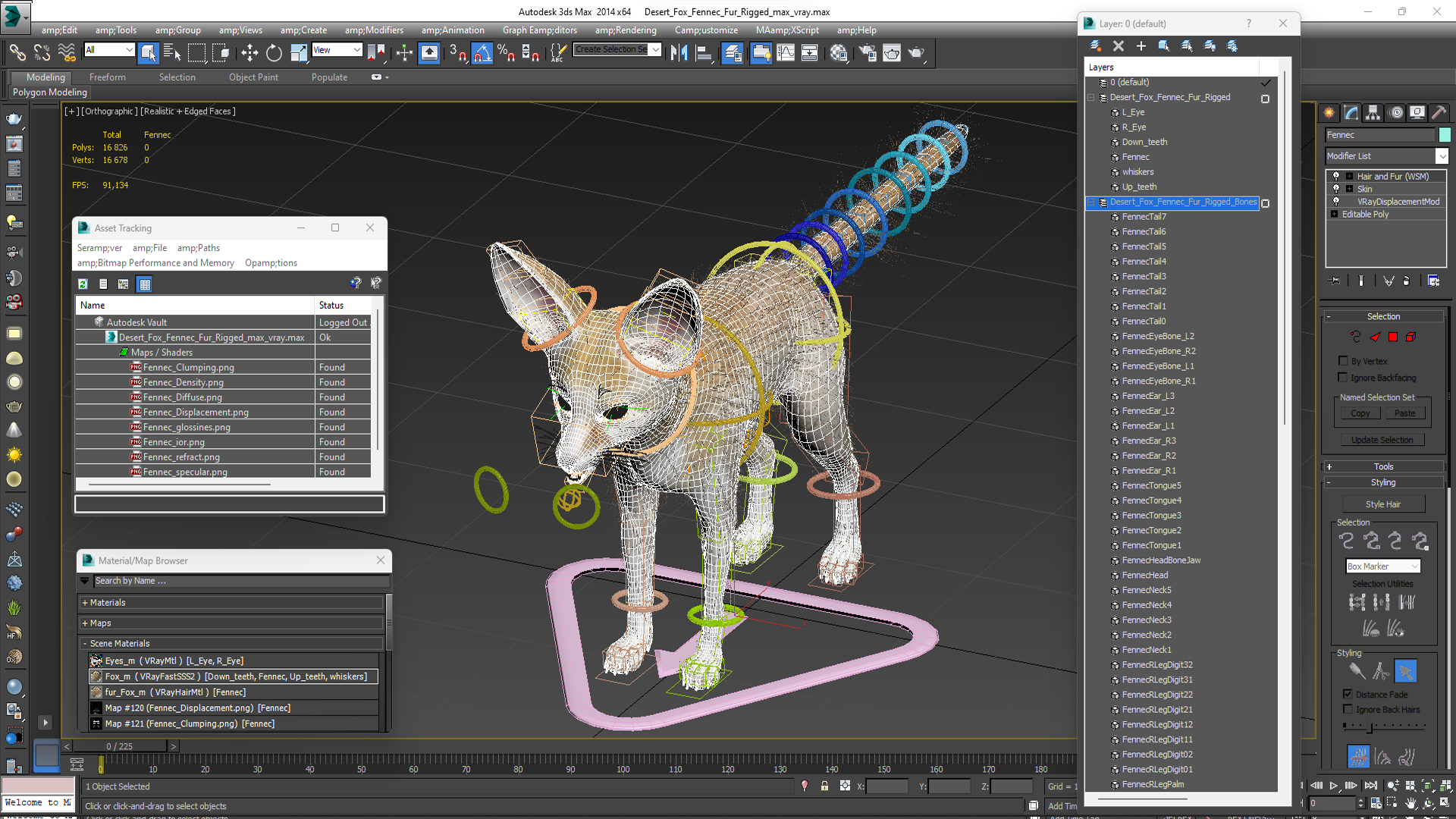The height and width of the screenshot is (819, 1456).
Task: Toggle current box for Desert_Fox_Fennec_Fur_Rigged_Bones layer
Action: point(1265,203)
